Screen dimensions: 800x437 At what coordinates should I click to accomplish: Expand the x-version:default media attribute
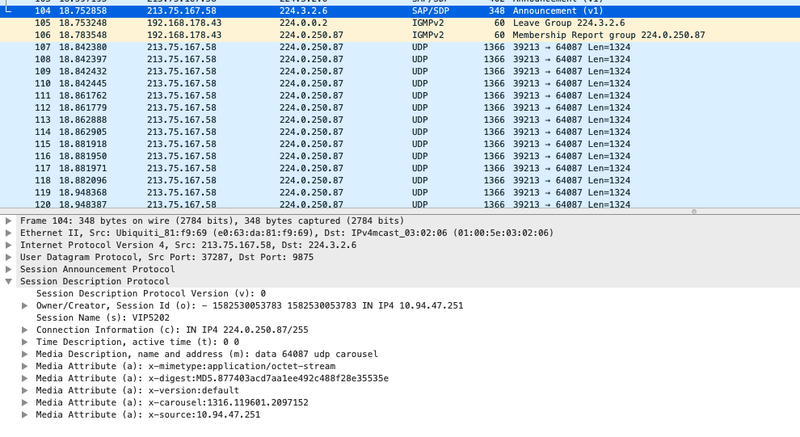click(24, 391)
